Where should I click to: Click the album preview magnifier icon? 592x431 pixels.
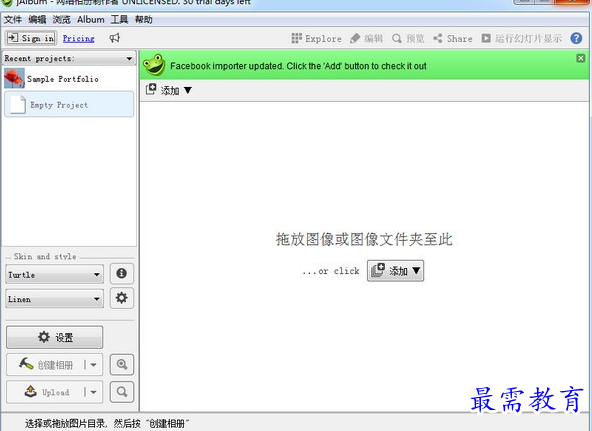pyautogui.click(x=122, y=365)
